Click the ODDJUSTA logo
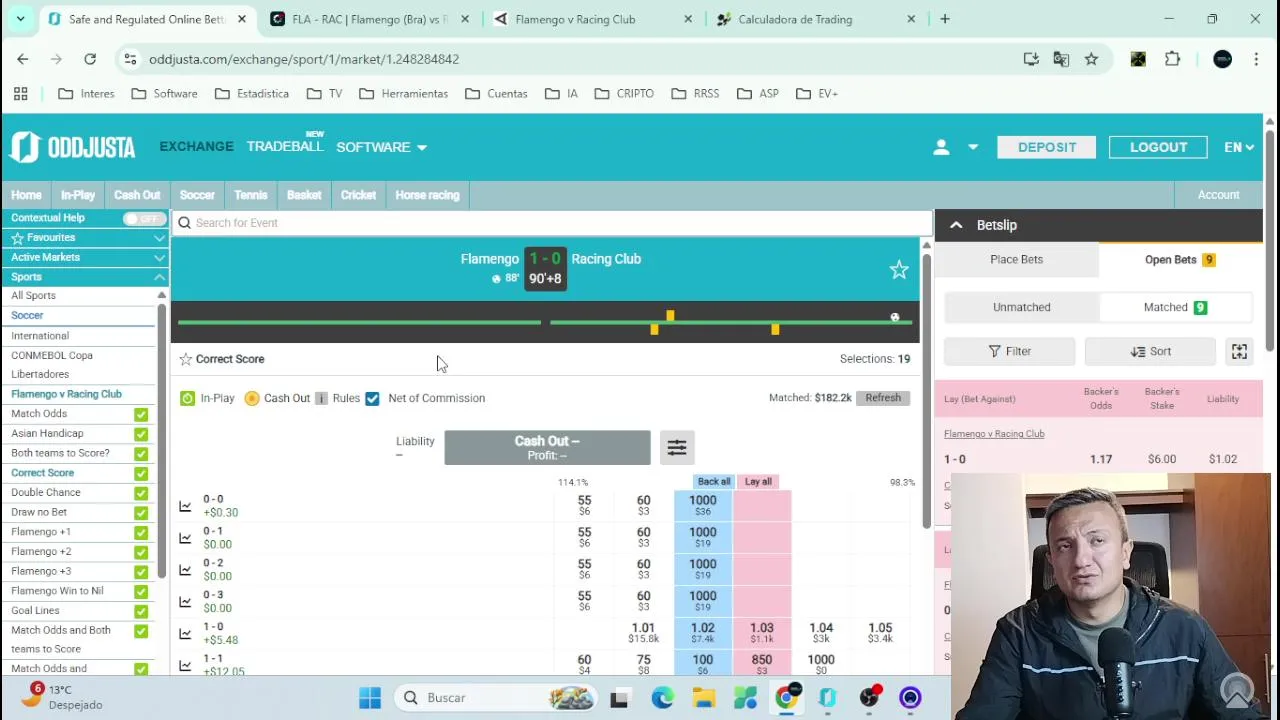 [73, 147]
